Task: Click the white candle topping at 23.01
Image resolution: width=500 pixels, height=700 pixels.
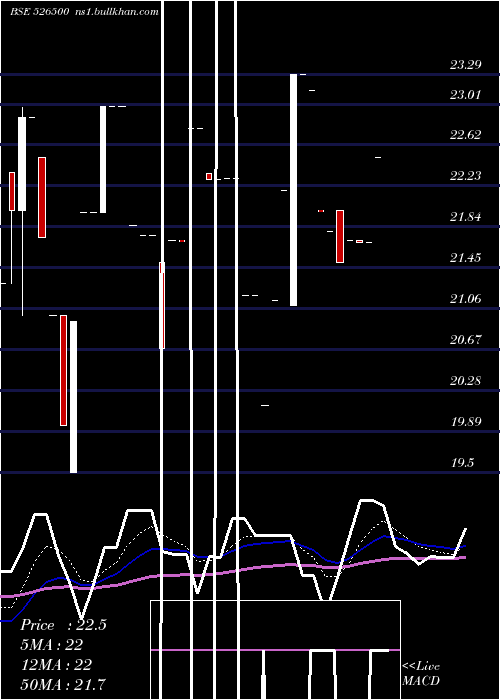Action: [x=103, y=159]
